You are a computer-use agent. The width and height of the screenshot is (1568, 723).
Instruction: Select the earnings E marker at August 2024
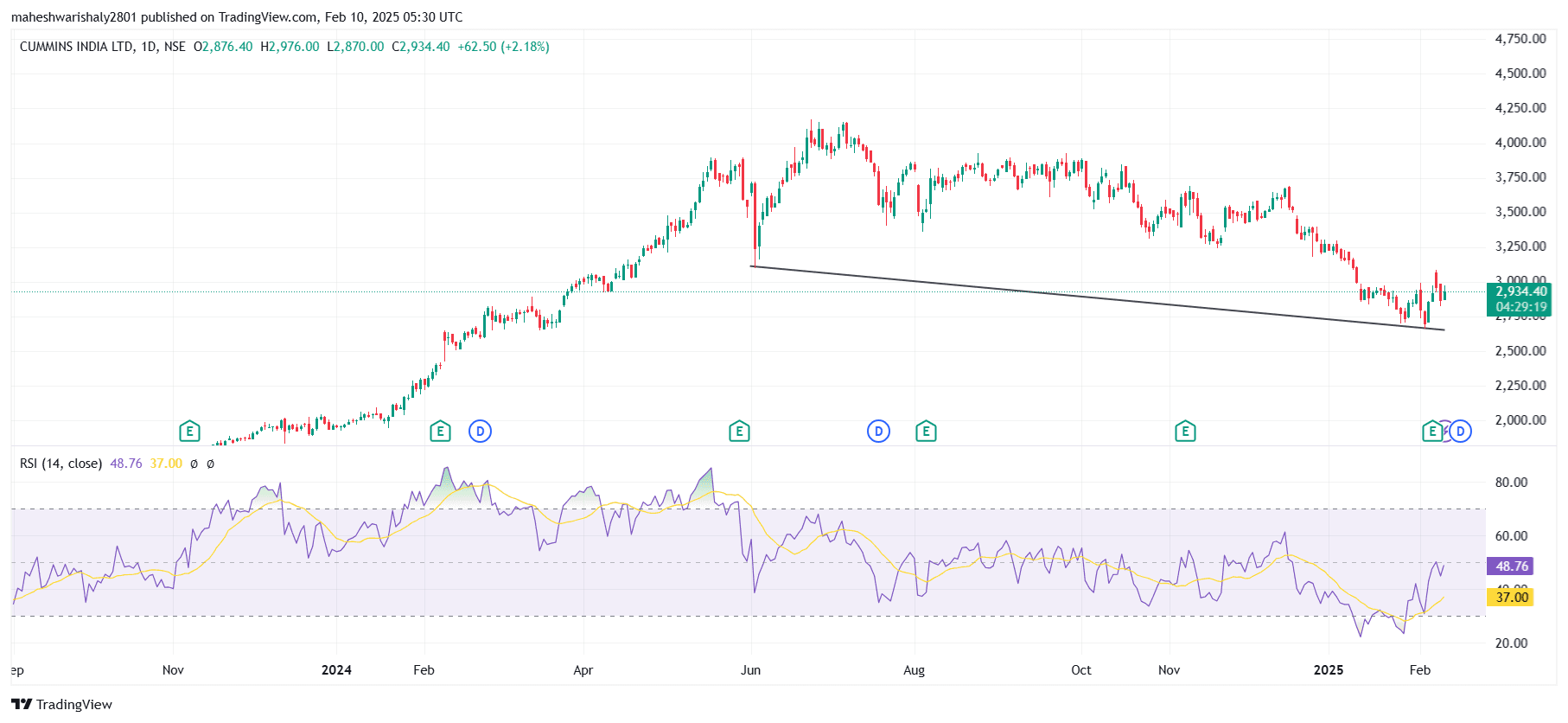pyautogui.click(x=926, y=431)
